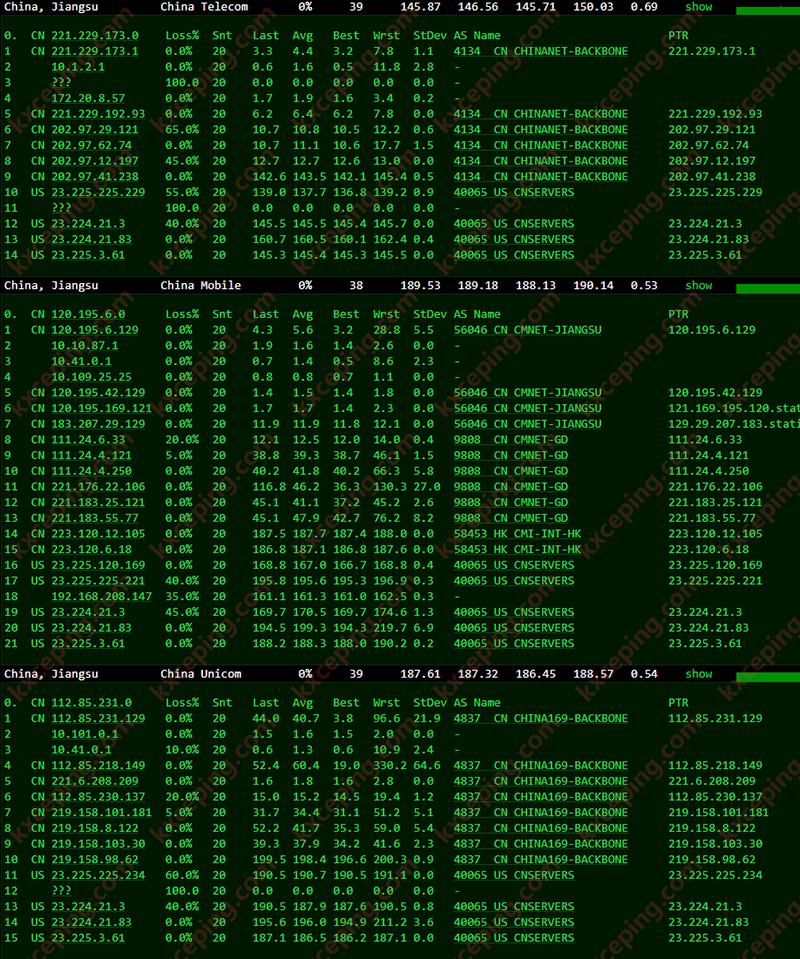
Task: Click CHINA169-BACKBONE name in the 219.158.98.62 row
Action: click(571, 859)
